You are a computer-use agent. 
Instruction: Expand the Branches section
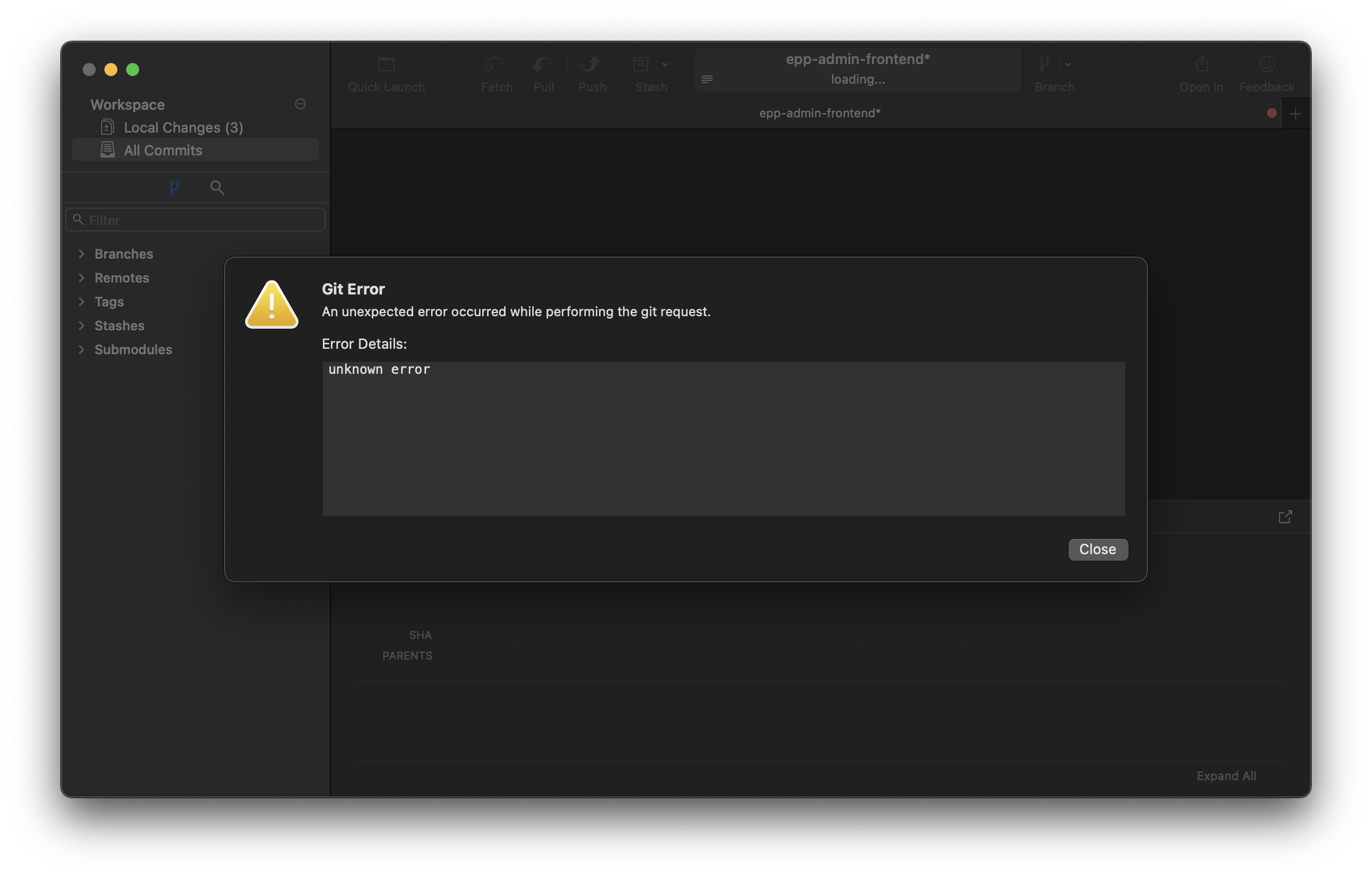click(82, 254)
